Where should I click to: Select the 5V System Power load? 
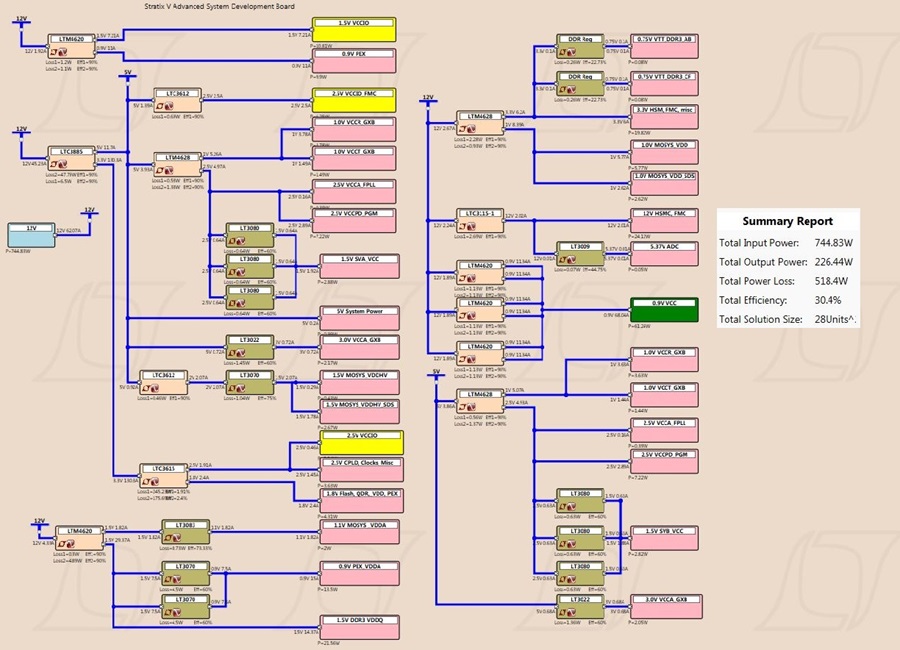click(x=360, y=319)
